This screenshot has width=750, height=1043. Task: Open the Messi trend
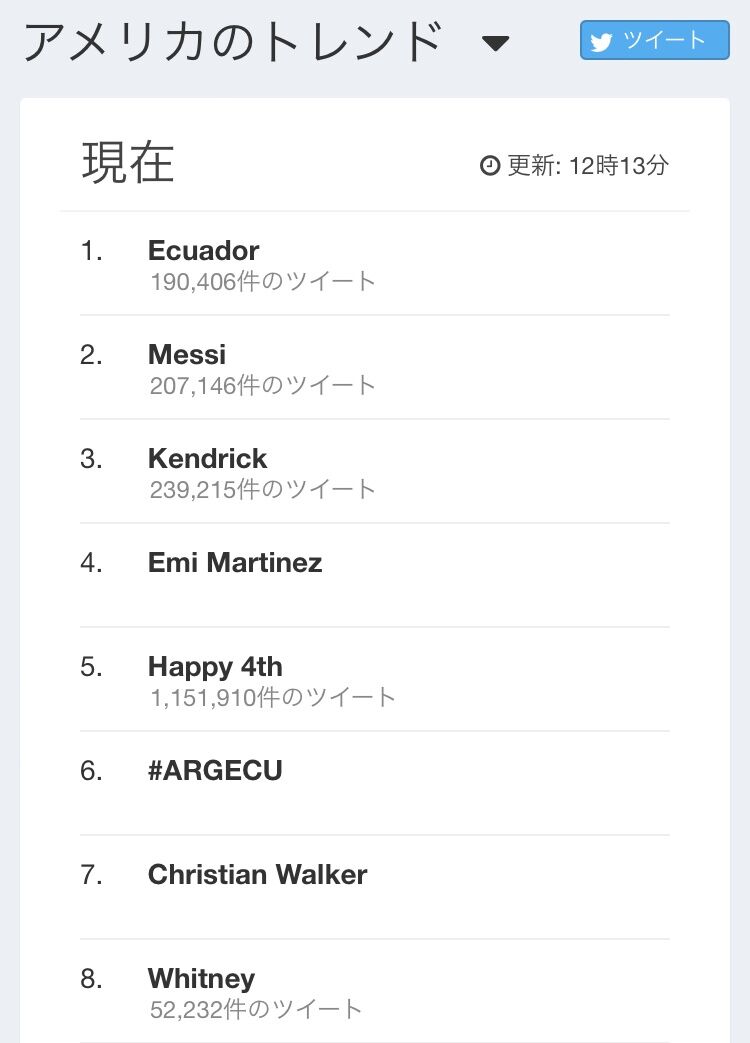coord(187,354)
